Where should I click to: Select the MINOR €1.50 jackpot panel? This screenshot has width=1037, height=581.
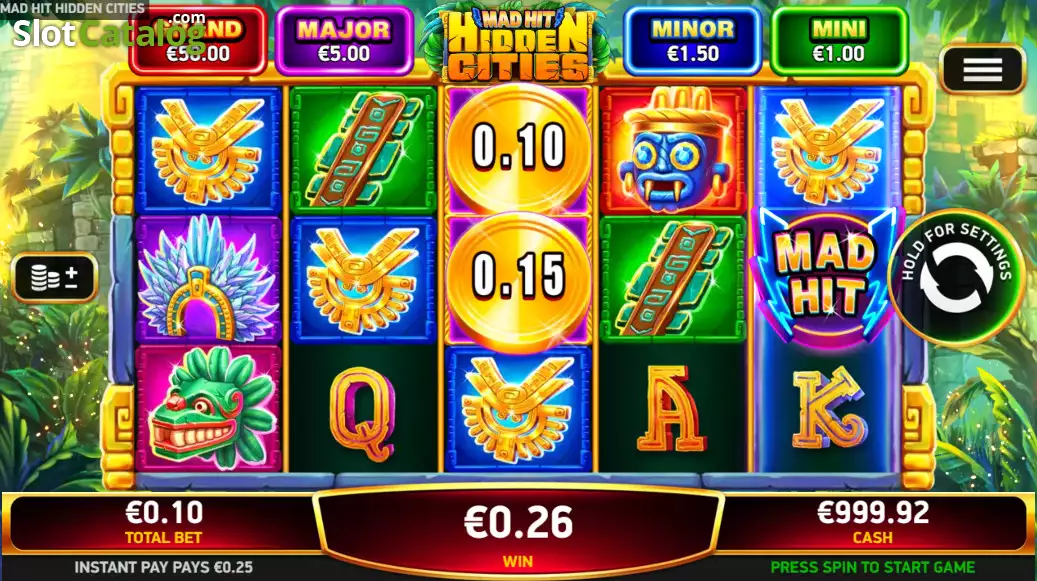(692, 41)
